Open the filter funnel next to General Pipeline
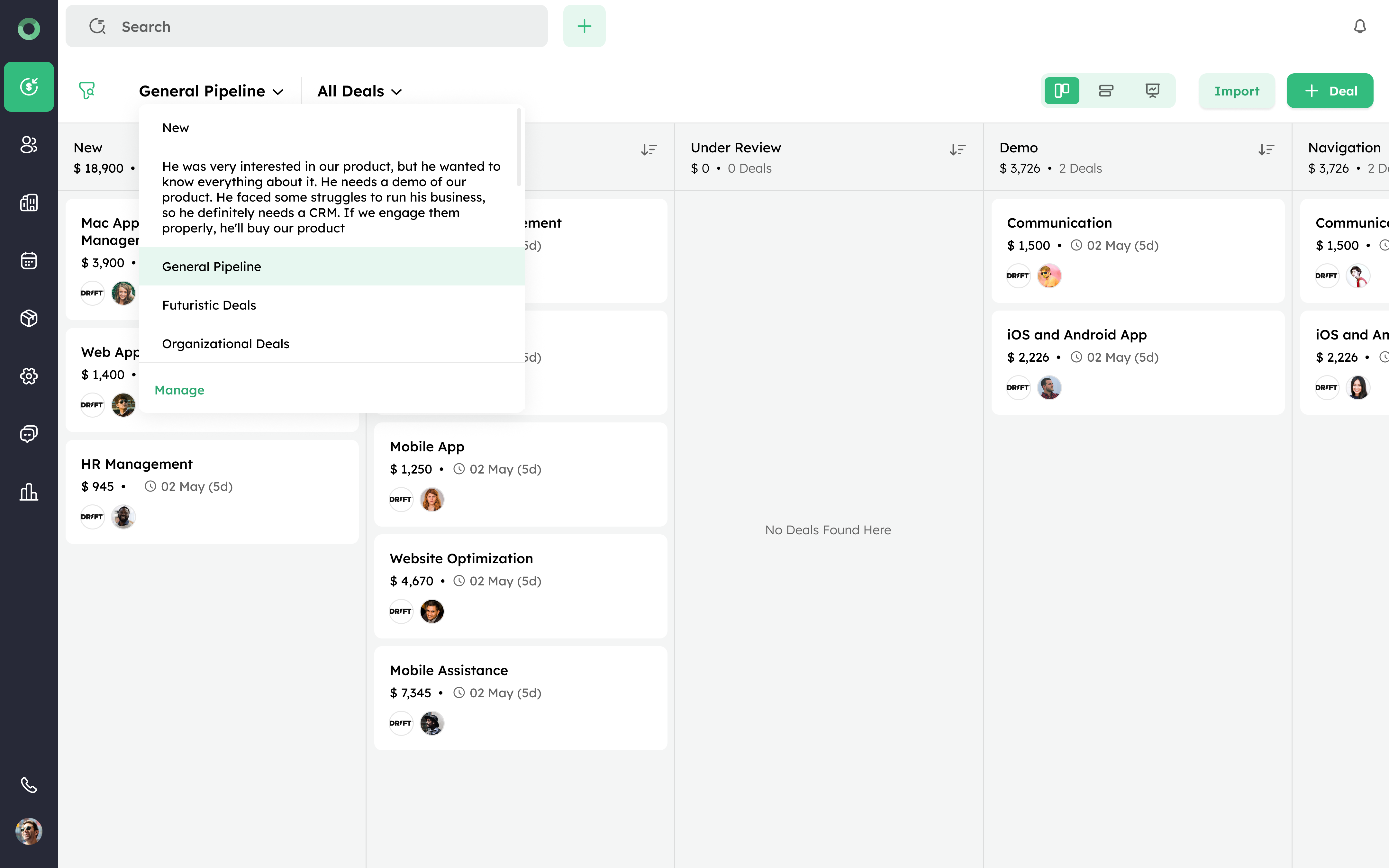 (x=87, y=90)
